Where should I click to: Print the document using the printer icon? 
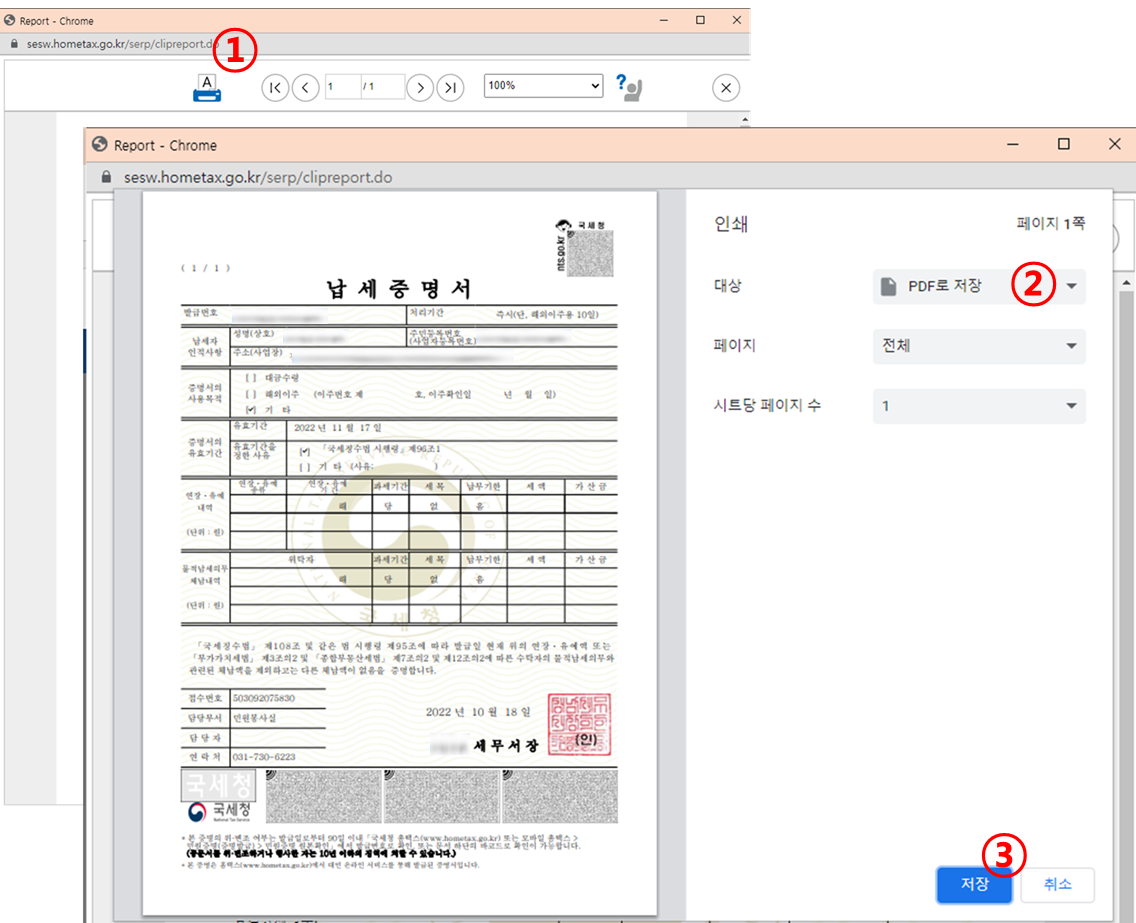click(205, 88)
